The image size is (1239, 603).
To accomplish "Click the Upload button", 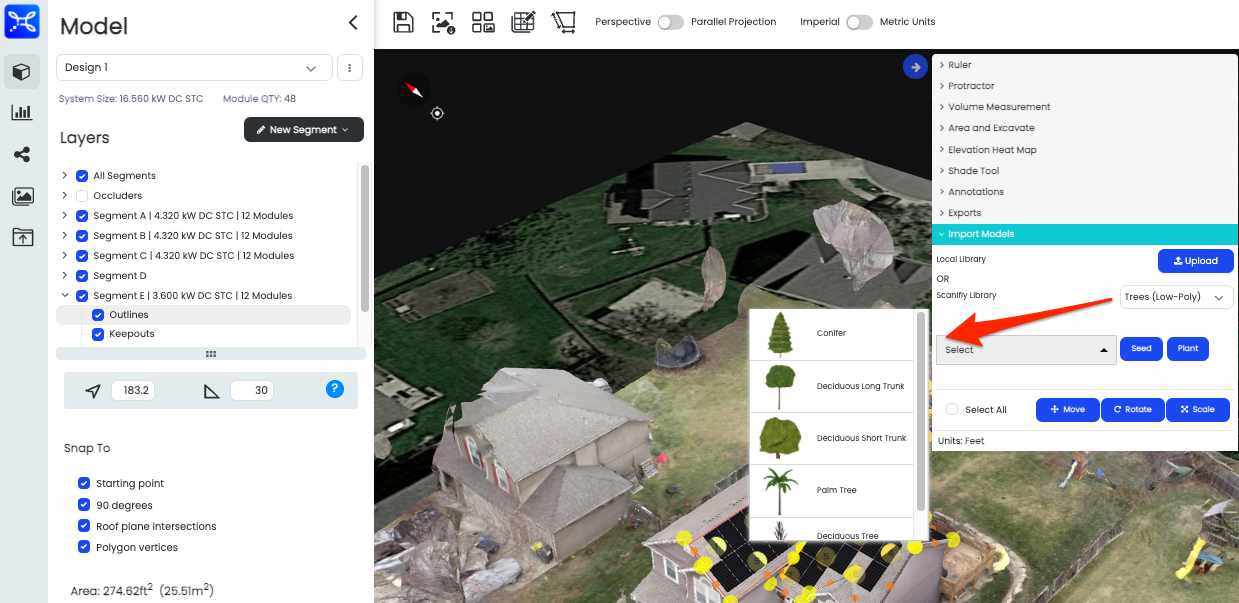I will click(x=1195, y=261).
